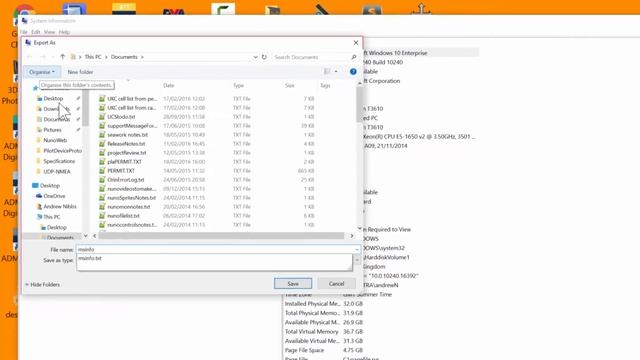Select file seawork notes.txt

pos(127,135)
